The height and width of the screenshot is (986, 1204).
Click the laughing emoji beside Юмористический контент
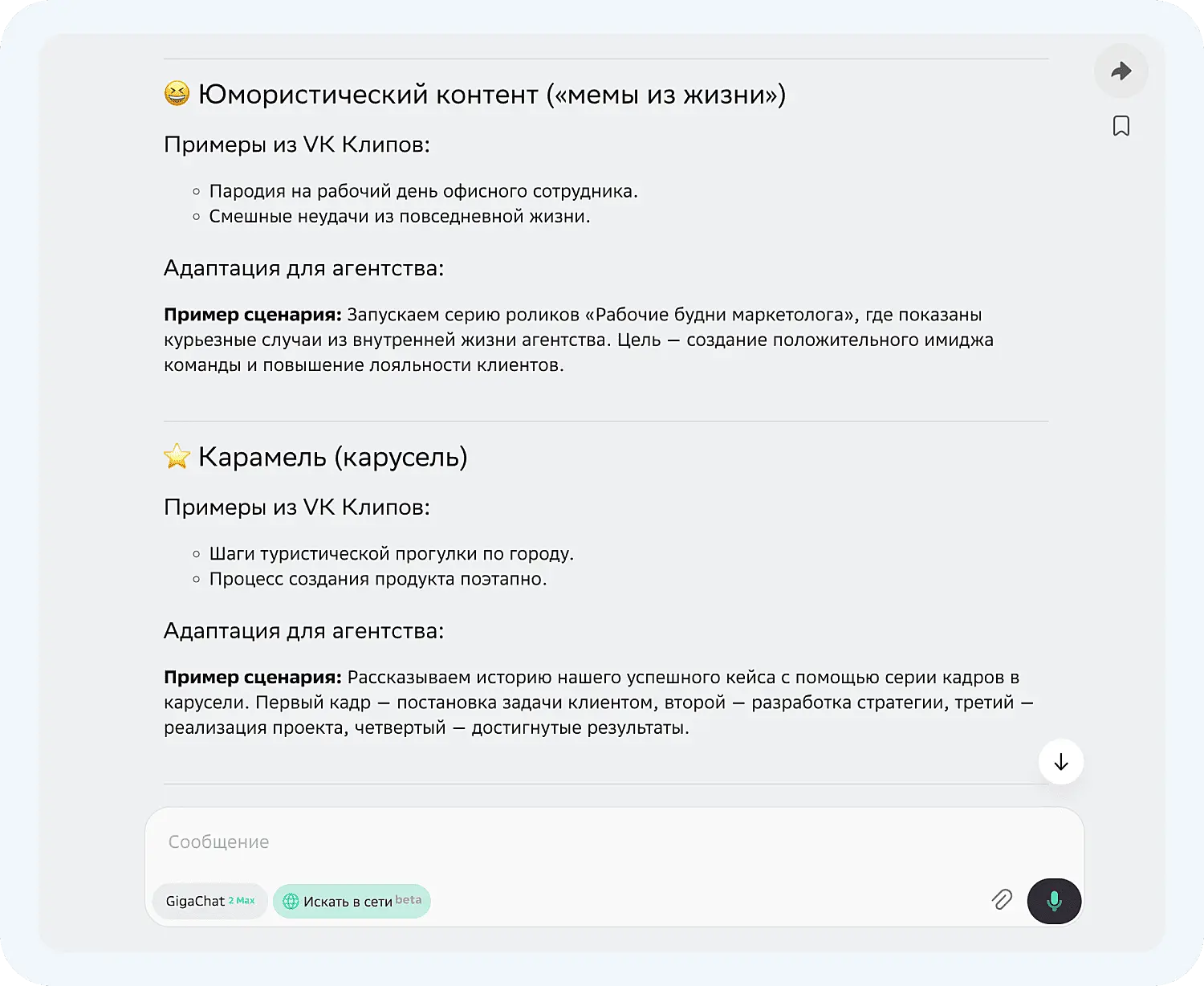pyautogui.click(x=177, y=94)
